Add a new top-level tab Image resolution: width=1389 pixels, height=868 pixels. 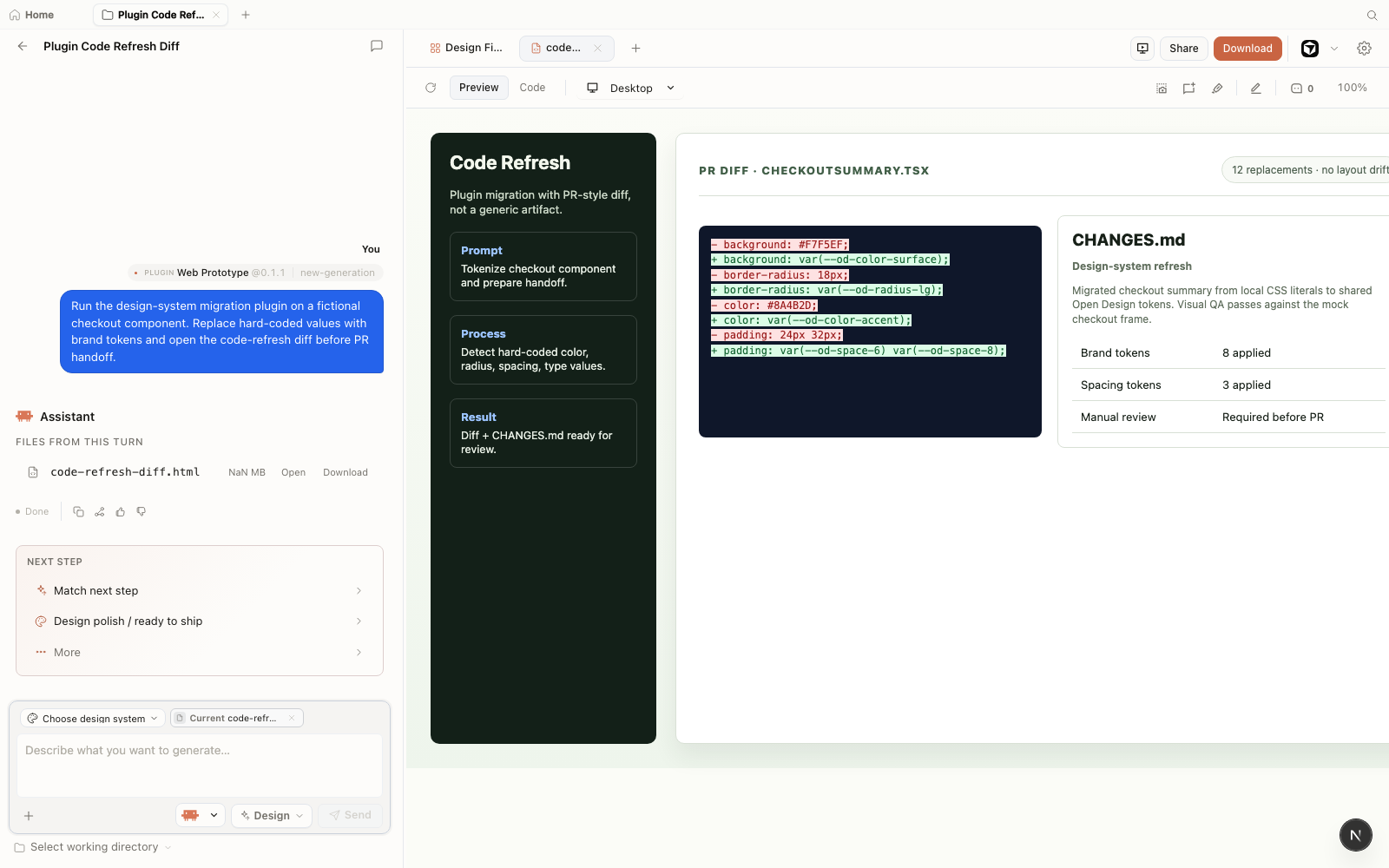[x=246, y=15]
